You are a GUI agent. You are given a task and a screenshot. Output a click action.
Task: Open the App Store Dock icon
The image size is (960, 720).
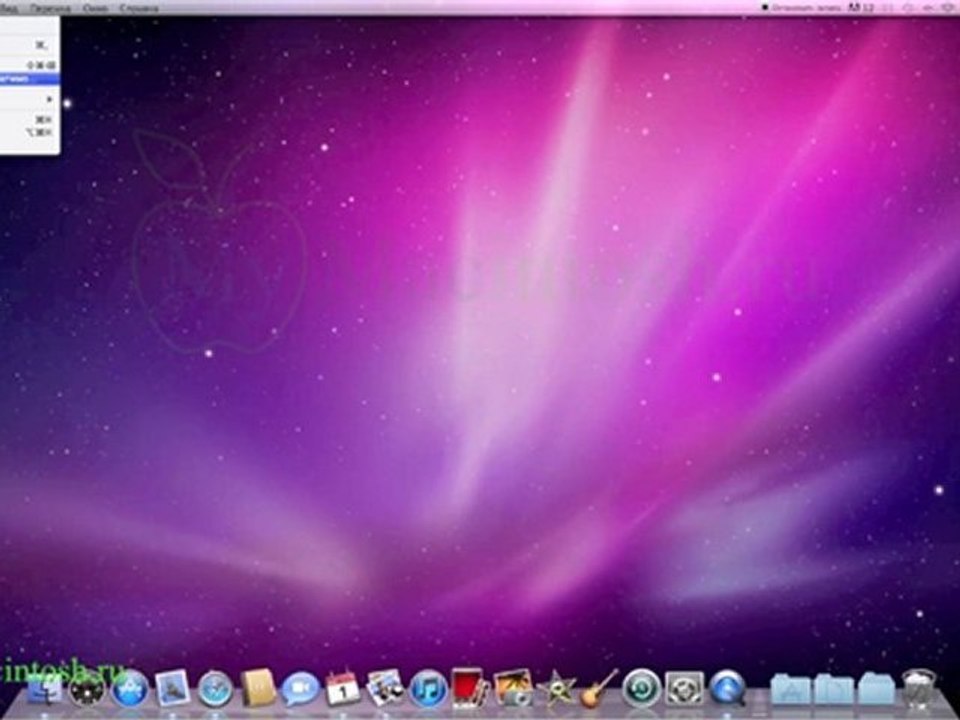(130, 689)
